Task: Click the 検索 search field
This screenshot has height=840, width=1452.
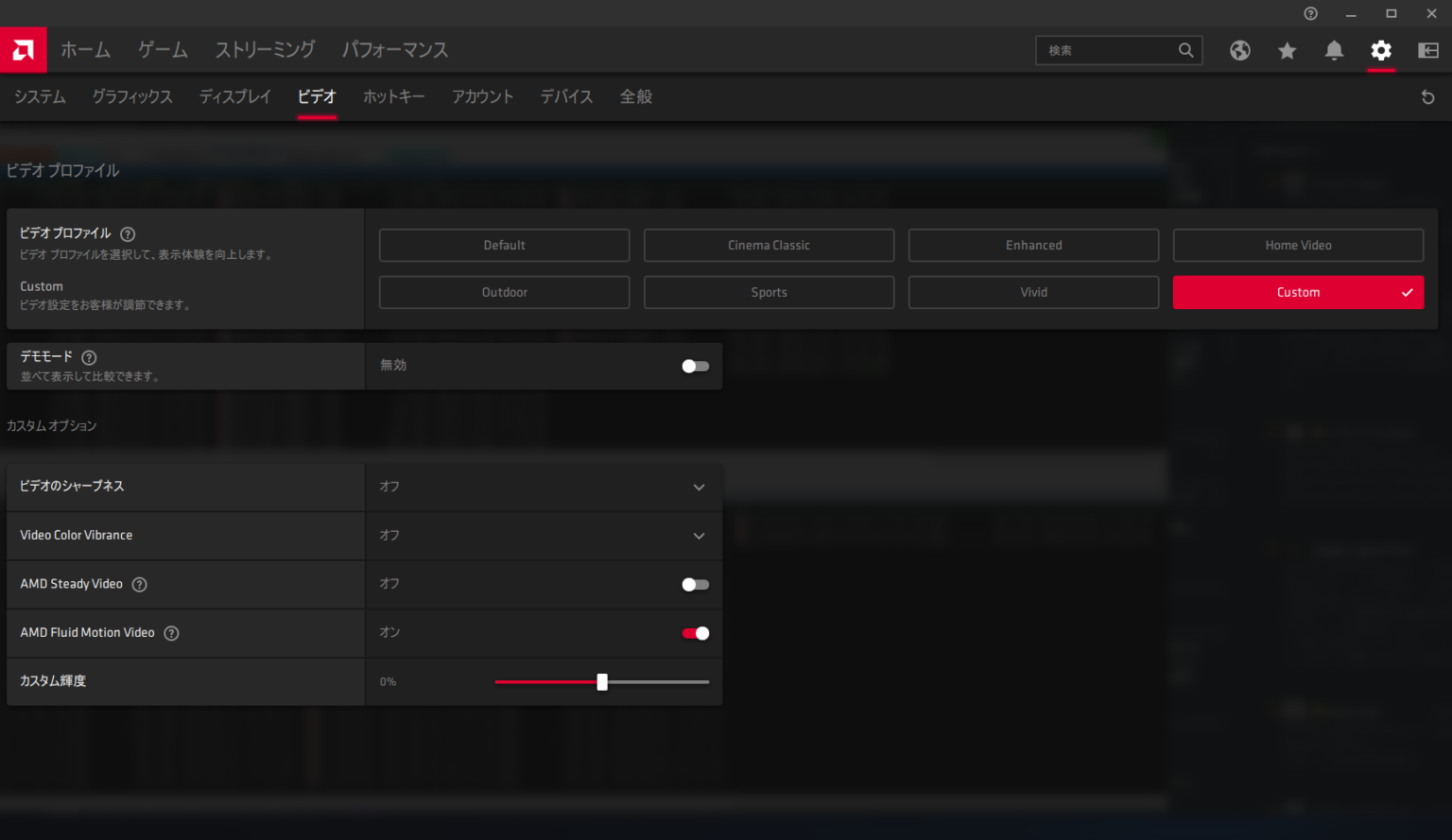Action: 1108,51
